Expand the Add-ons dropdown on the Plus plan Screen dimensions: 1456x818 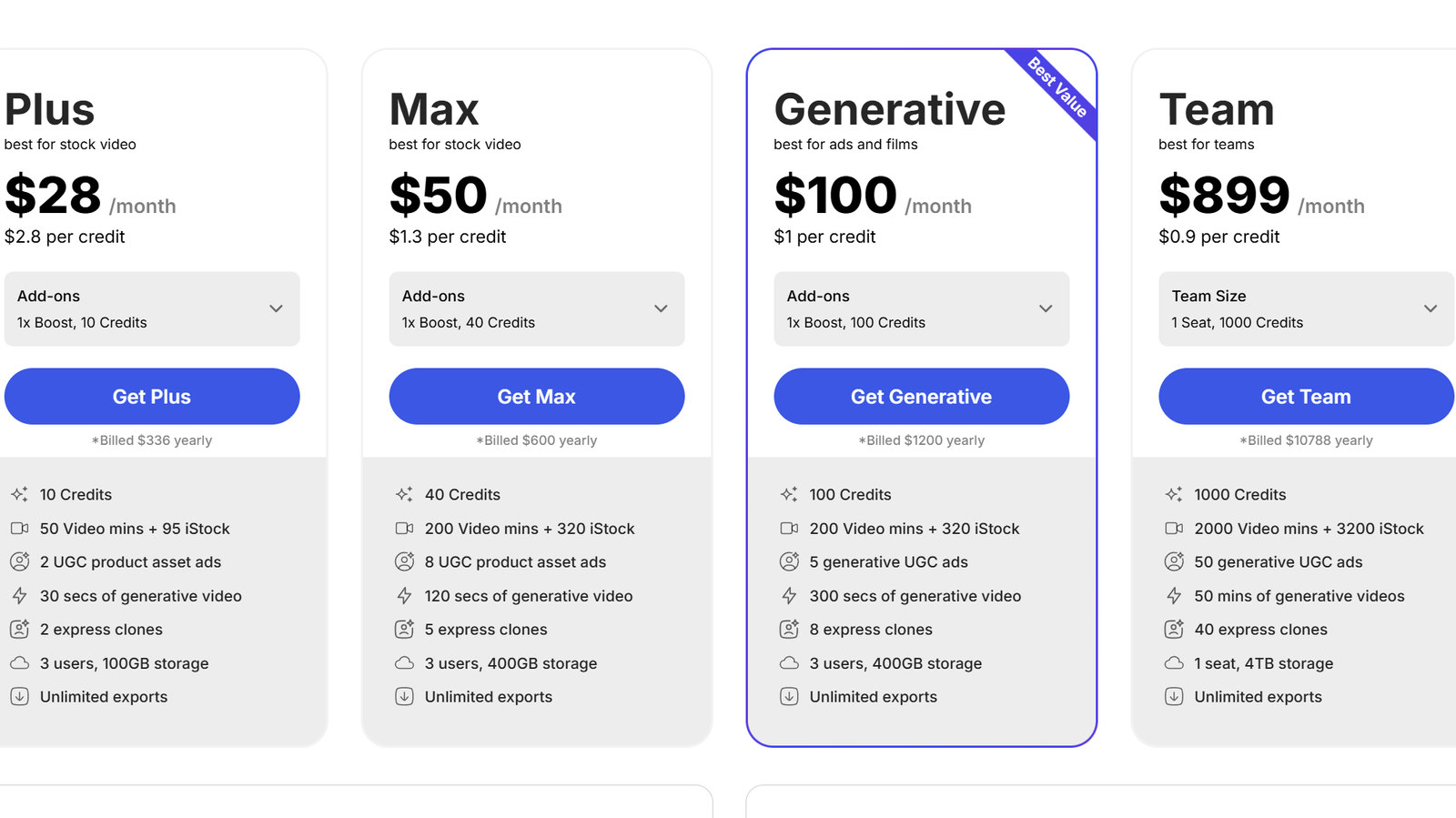coord(151,308)
